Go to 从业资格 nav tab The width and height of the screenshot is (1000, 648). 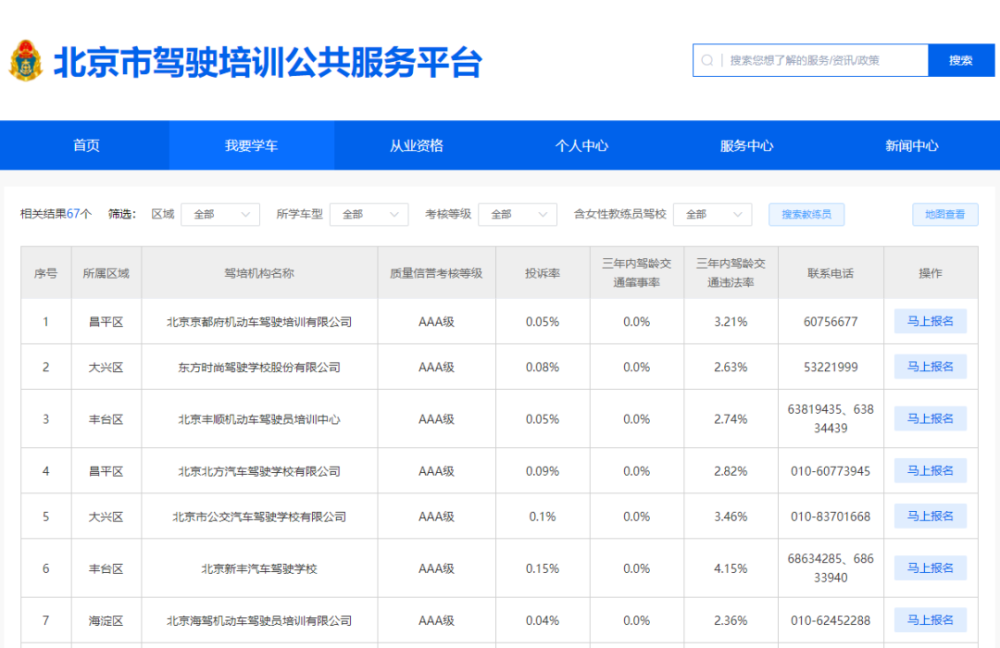416,145
